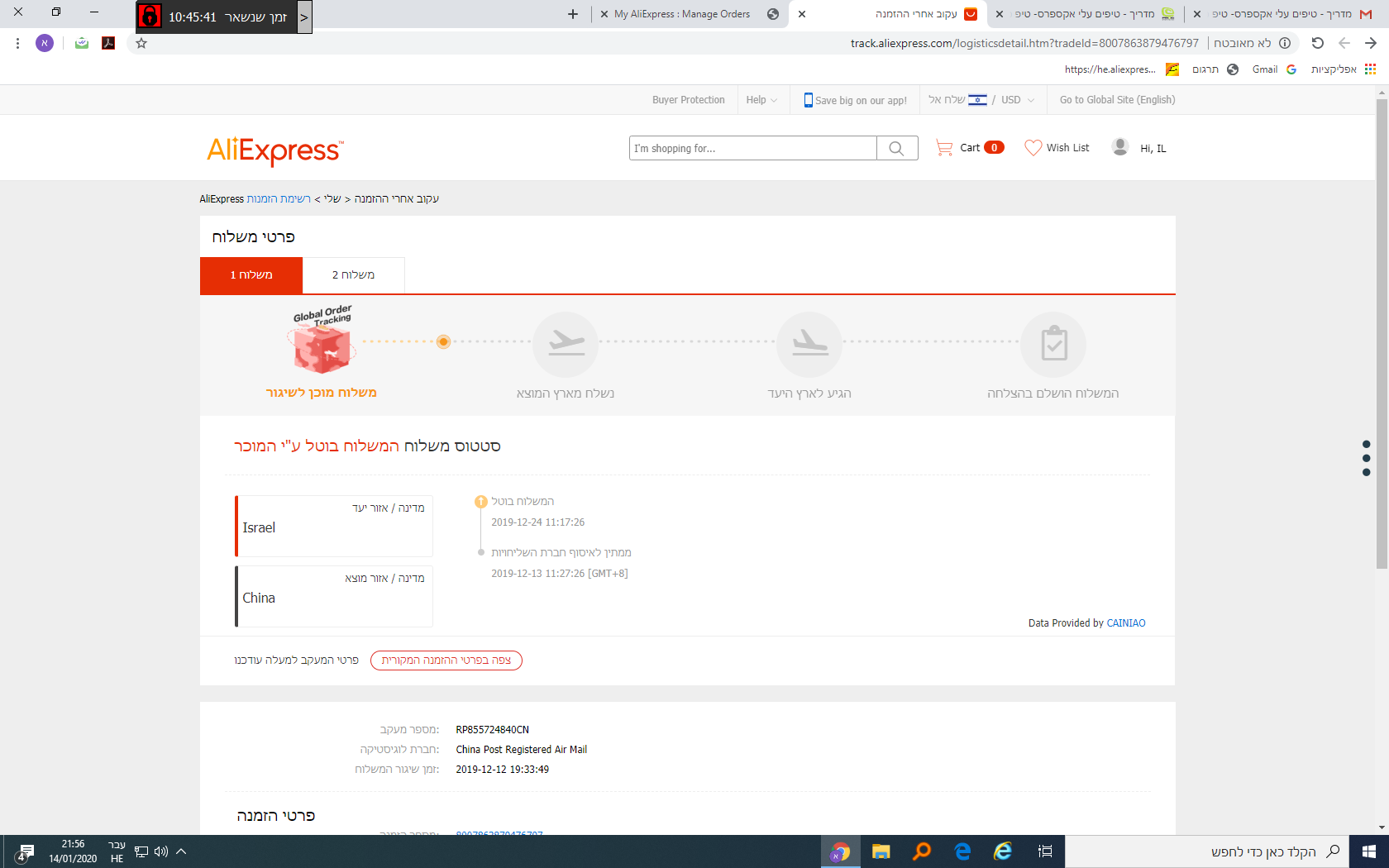Click the tracking number RP855724840CN
This screenshot has height=868, width=1389.
point(493,730)
